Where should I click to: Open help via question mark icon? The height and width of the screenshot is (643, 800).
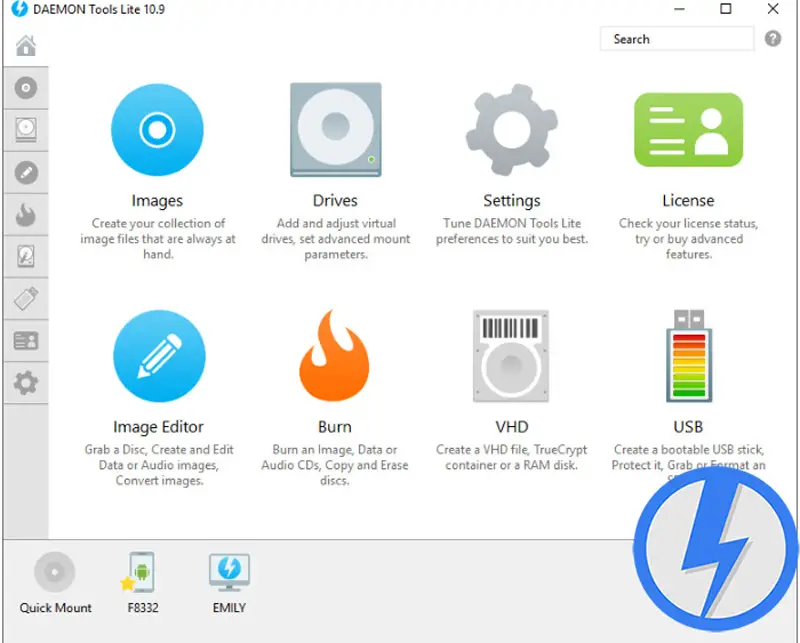coord(772,38)
